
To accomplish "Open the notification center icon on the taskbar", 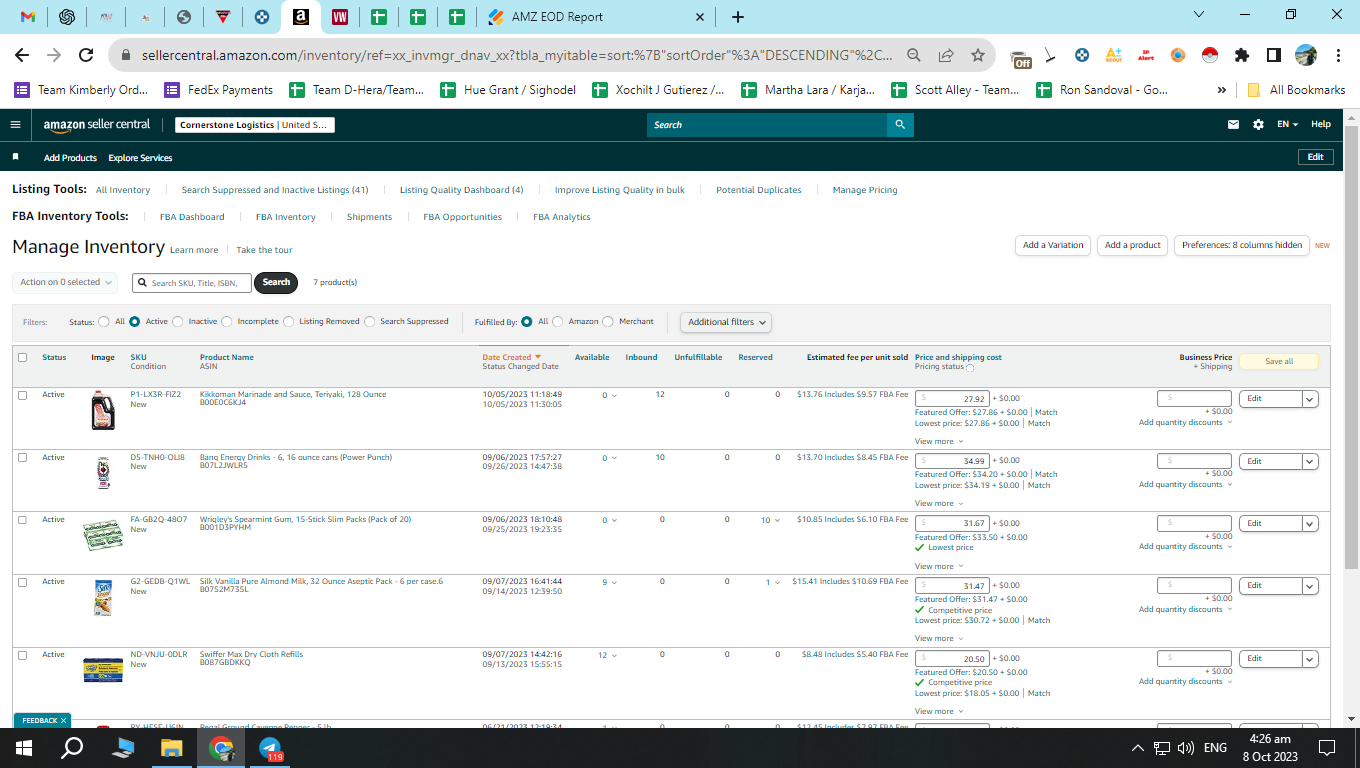I will 1327,747.
